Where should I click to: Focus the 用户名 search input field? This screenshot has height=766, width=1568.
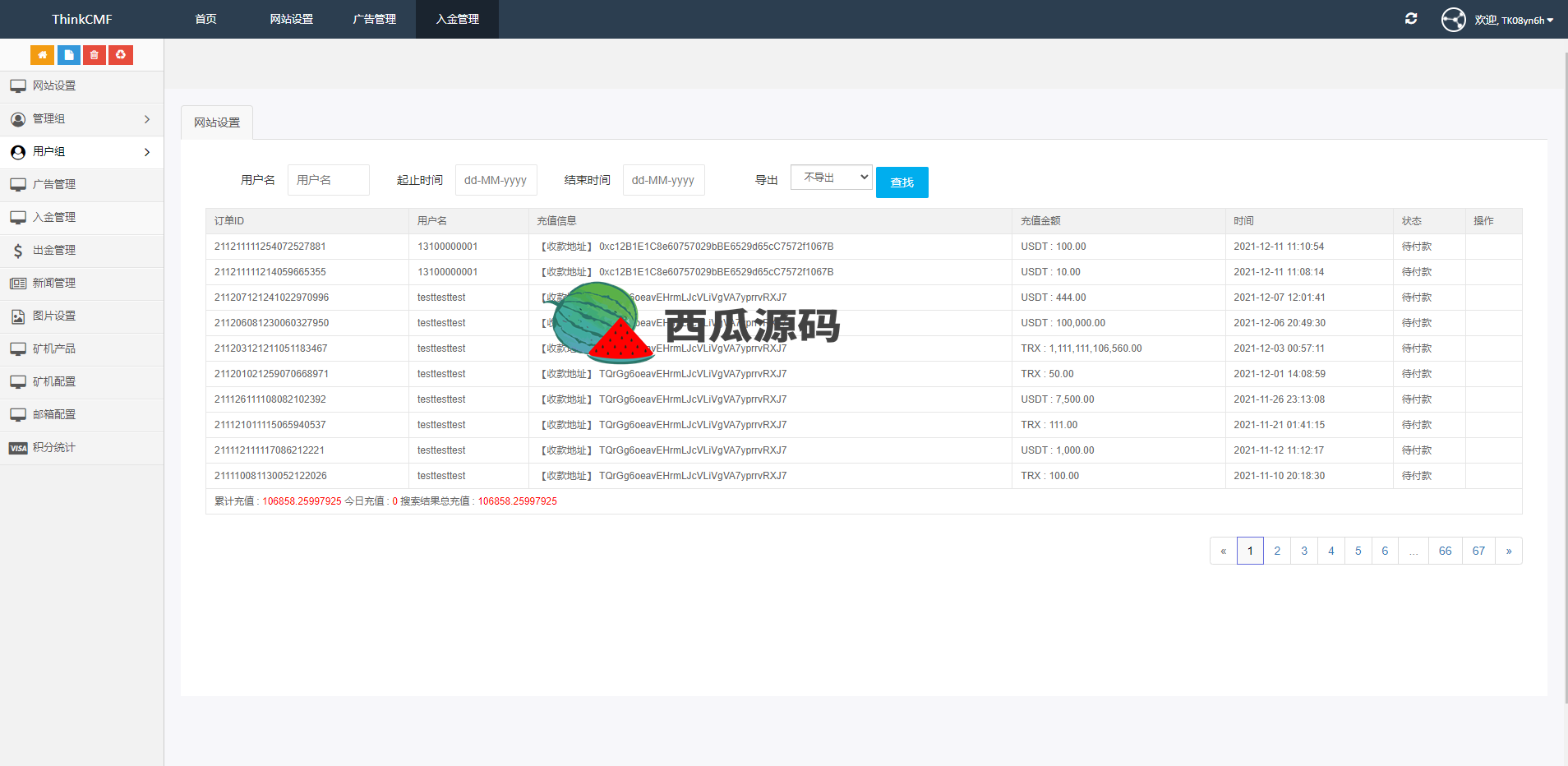[x=329, y=180]
